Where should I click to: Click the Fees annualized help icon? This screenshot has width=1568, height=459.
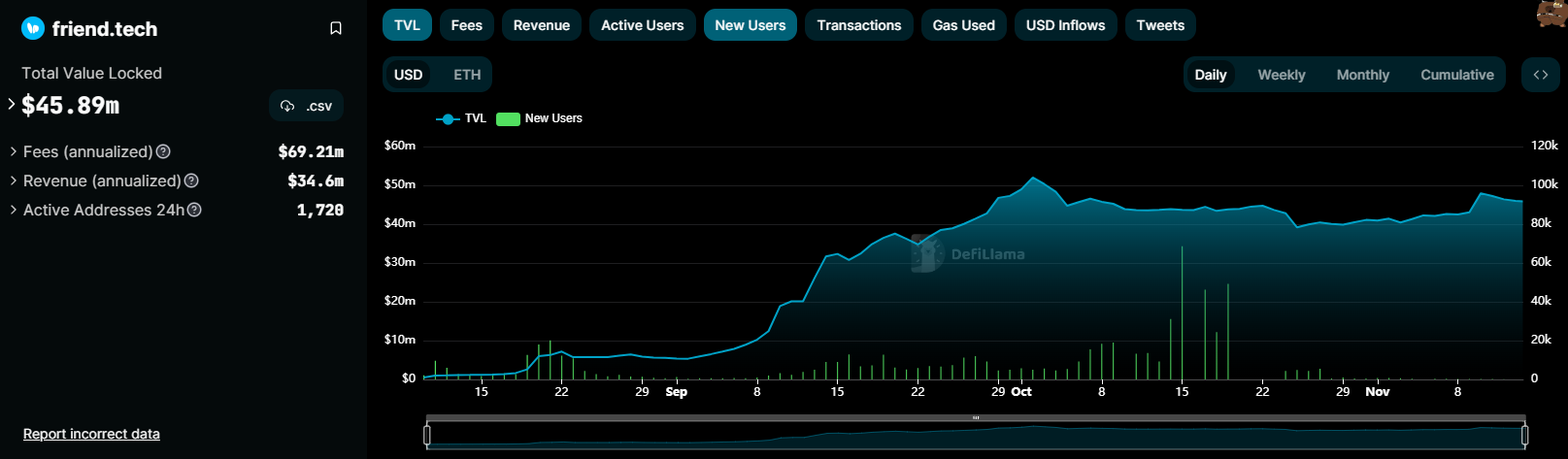pyautogui.click(x=163, y=151)
